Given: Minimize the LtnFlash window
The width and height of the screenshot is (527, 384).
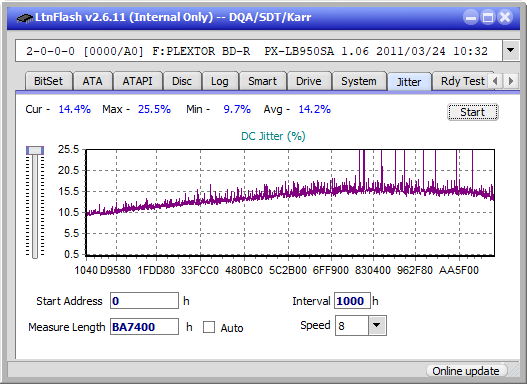Looking at the screenshot, I should click(471, 17).
